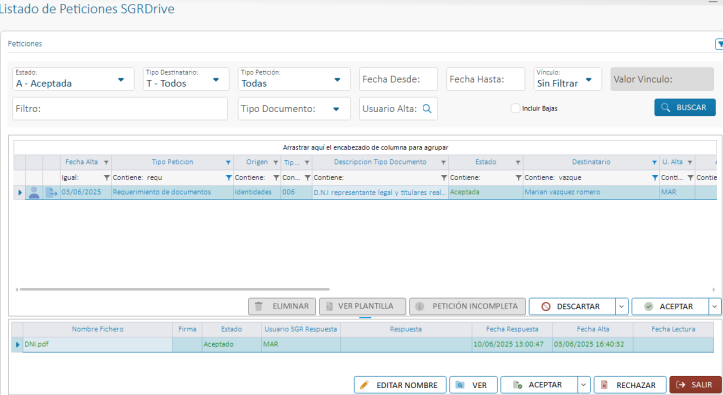Screen dimensions: 723x395
Task: Click the magnifier icon in Usuario Alta field
Action: click(427, 109)
